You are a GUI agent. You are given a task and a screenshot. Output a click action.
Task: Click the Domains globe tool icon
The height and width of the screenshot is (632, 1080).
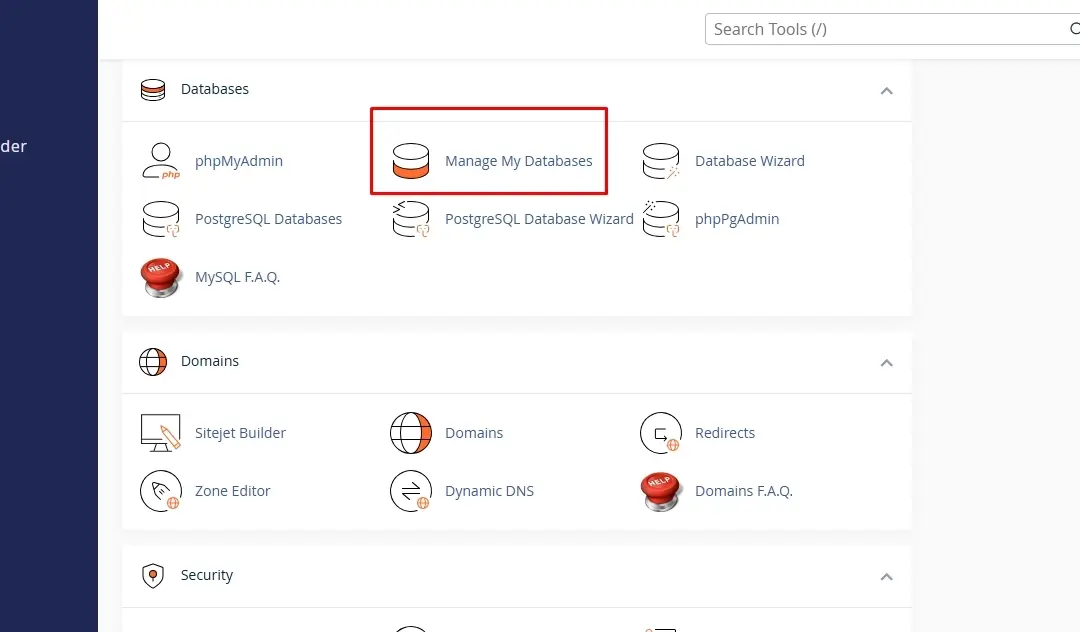coord(411,433)
